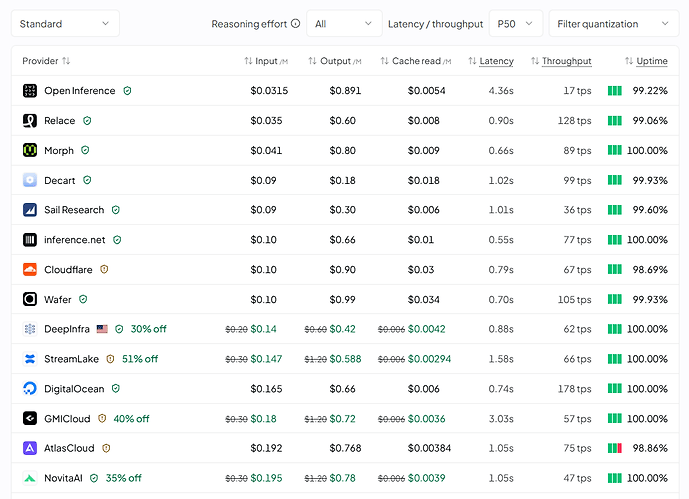The image size is (689, 499).
Task: Click the Sail Research provider logo
Action: [x=30, y=210]
